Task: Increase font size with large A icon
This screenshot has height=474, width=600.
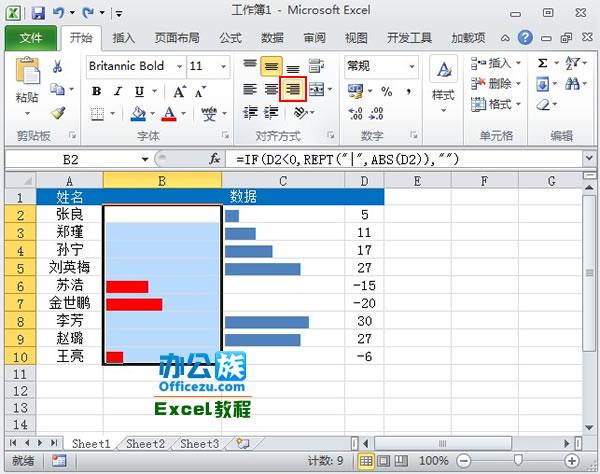Action: (179, 91)
